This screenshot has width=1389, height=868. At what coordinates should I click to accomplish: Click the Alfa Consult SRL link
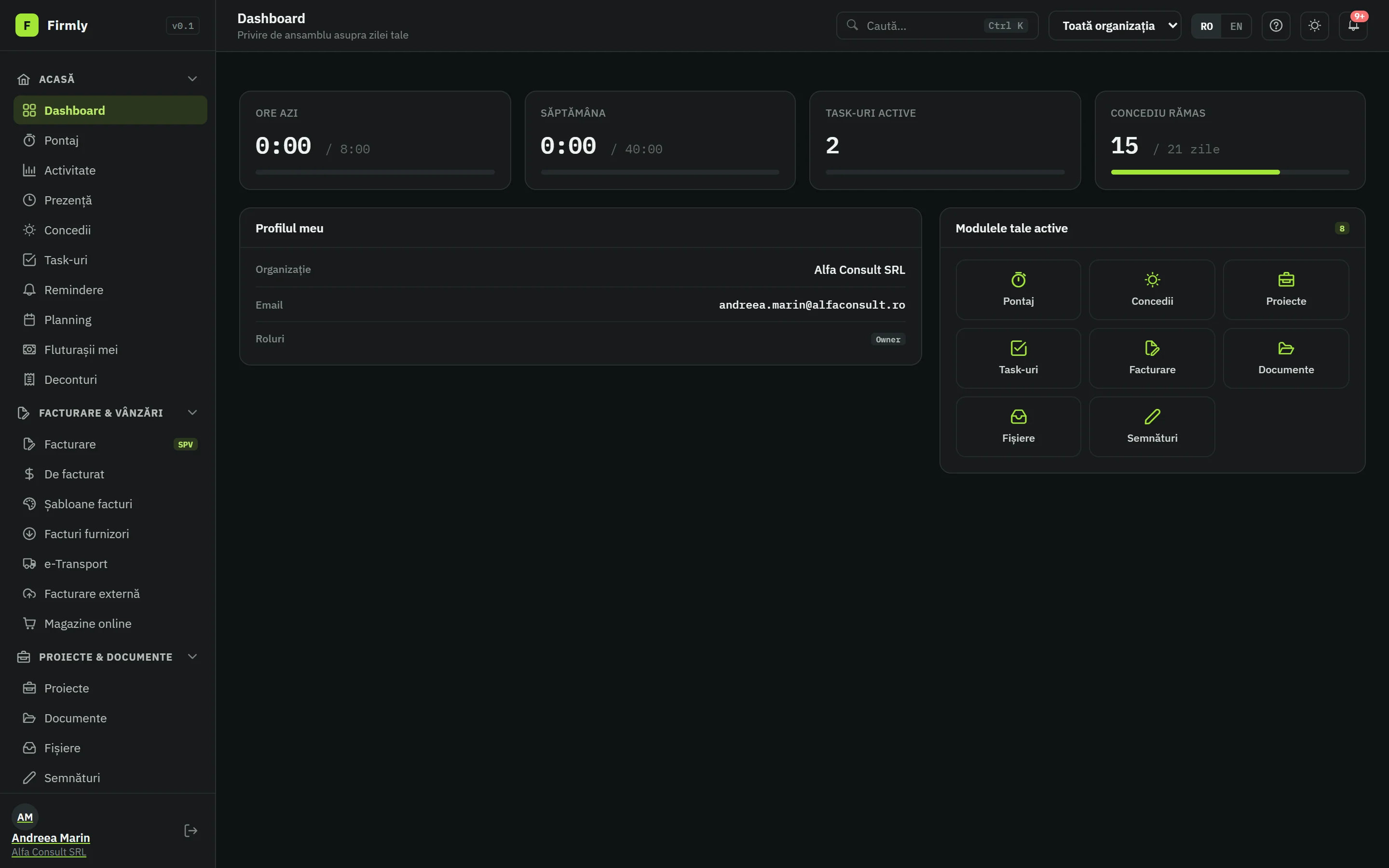[x=49, y=852]
